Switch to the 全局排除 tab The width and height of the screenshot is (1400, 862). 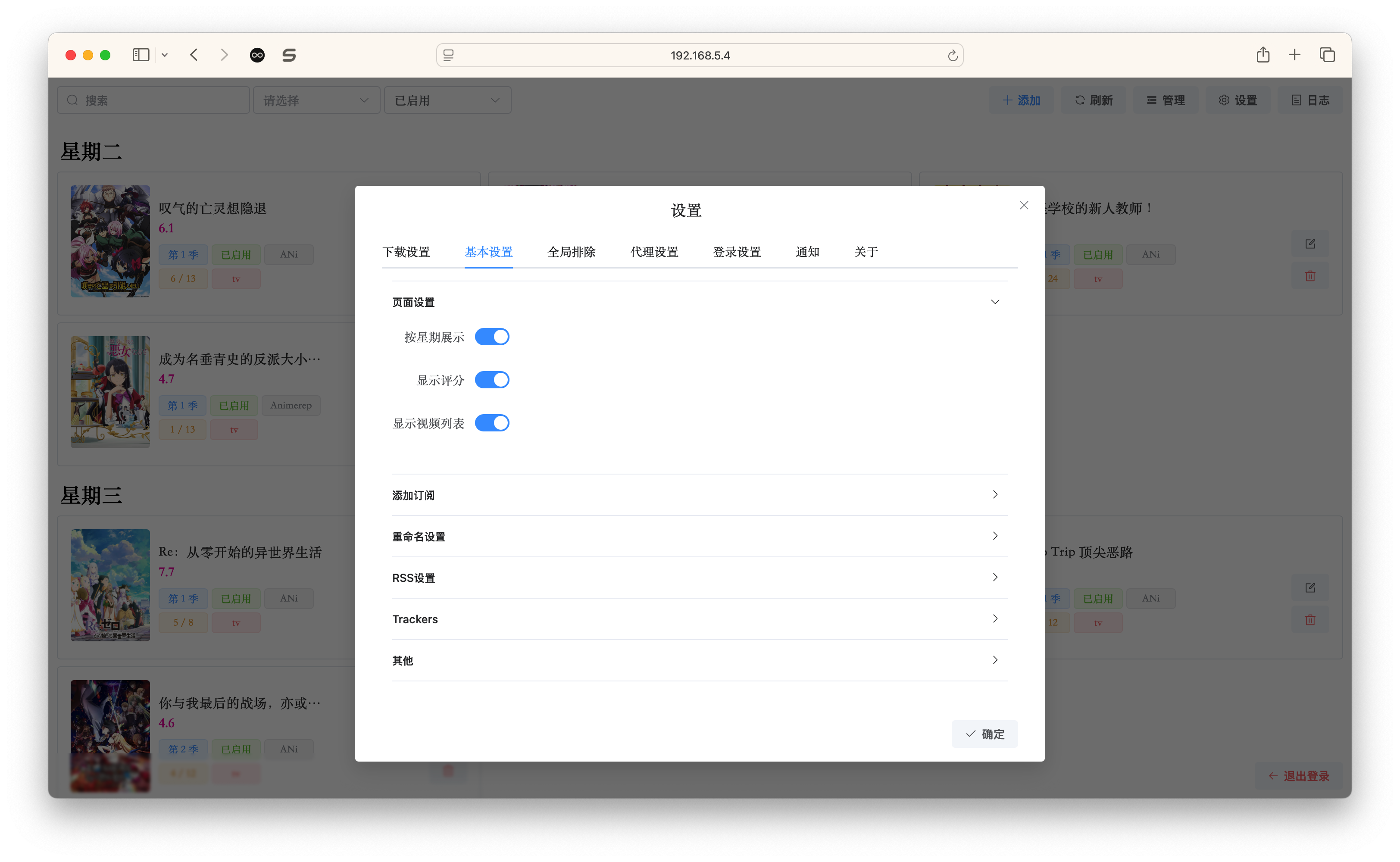[x=571, y=251]
